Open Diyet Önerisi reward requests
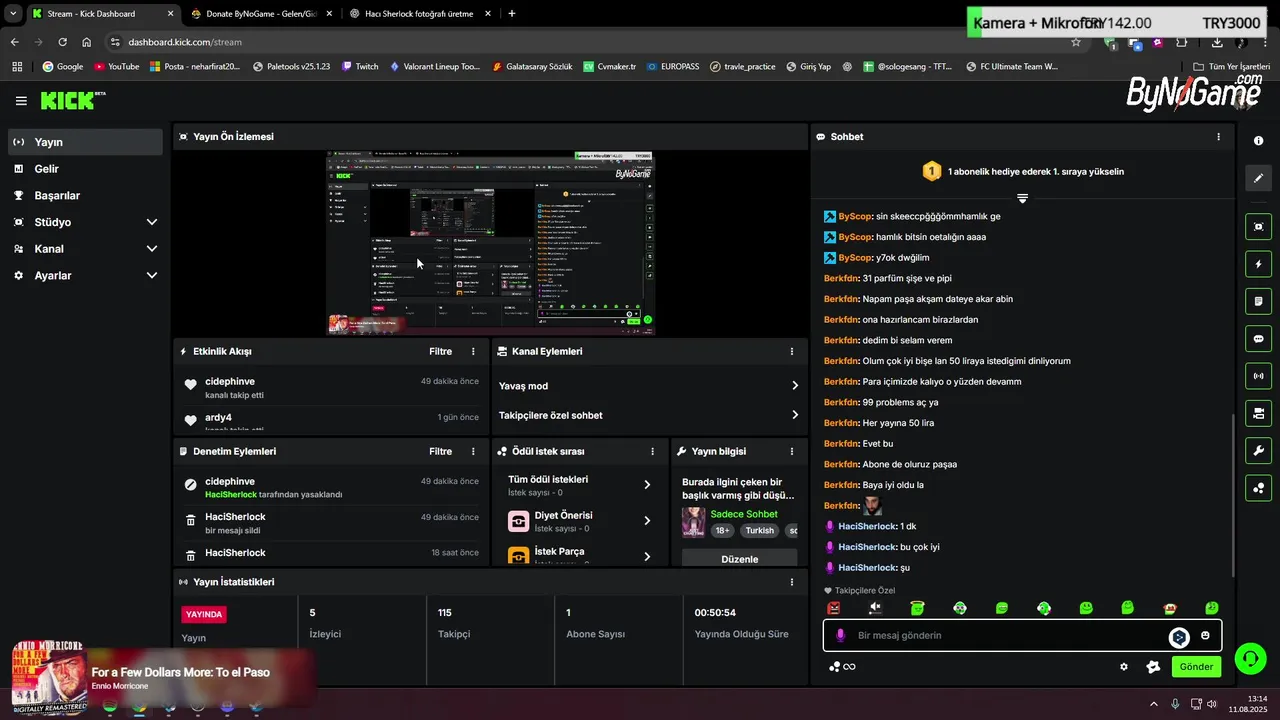The height and width of the screenshot is (720, 1280). [580, 521]
